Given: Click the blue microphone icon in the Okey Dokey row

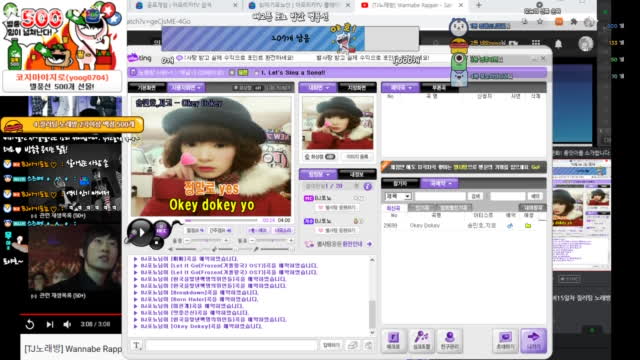Looking at the screenshot, I should pos(510,225).
